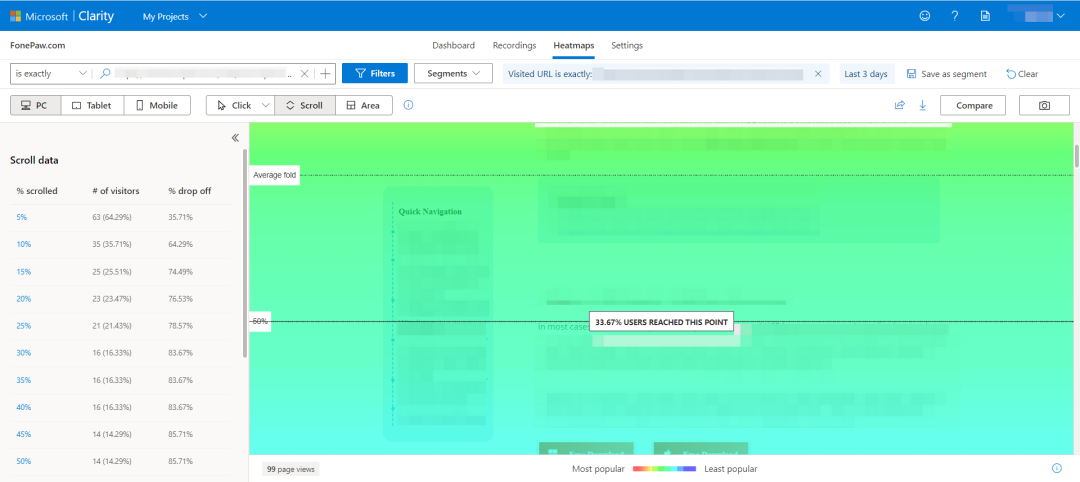This screenshot has height=482, width=1080.
Task: Switch to Area heatmap type
Action: coord(364,105)
